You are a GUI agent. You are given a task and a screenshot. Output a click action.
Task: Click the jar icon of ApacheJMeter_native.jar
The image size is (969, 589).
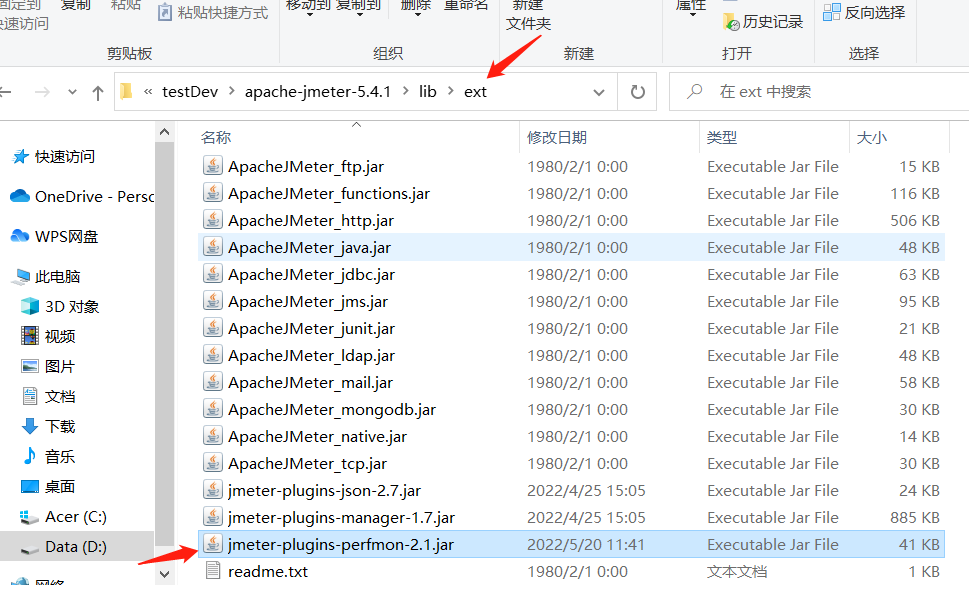[213, 436]
